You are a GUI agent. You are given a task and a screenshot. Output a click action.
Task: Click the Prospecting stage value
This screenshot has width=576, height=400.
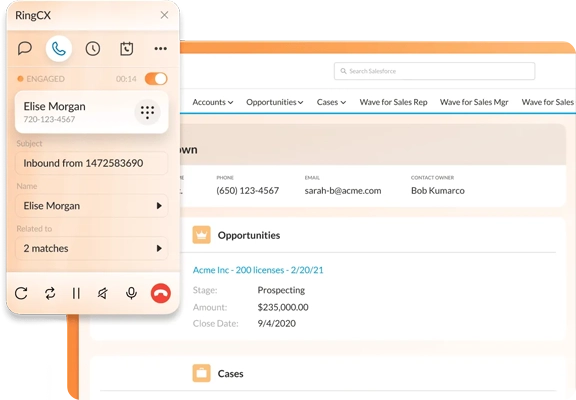pyautogui.click(x=281, y=290)
